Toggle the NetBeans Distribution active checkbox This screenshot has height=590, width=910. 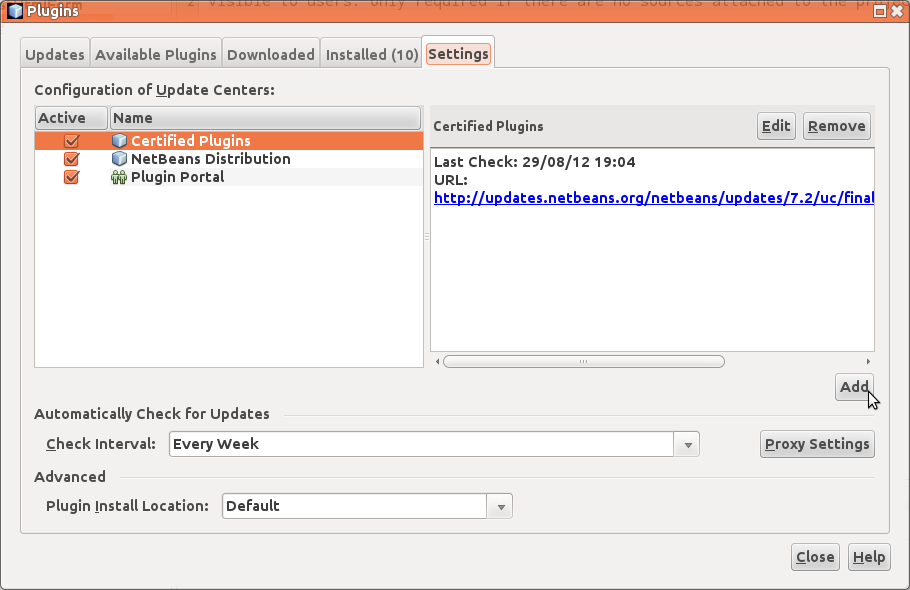click(71, 159)
